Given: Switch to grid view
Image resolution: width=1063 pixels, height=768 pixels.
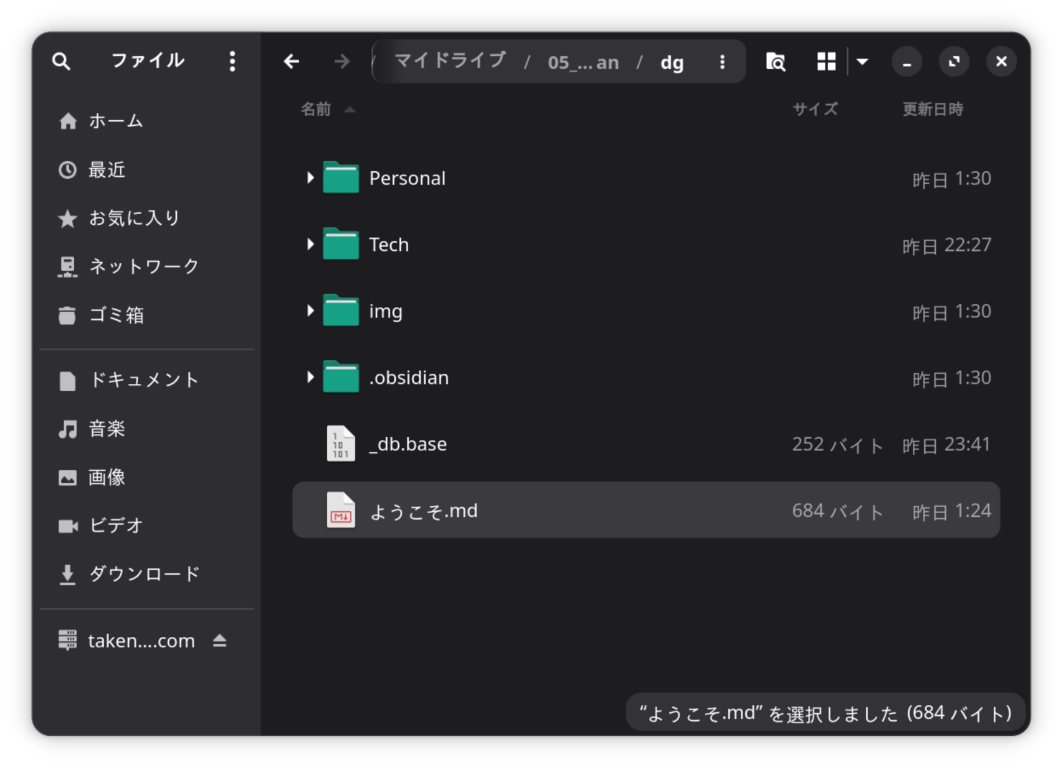Looking at the screenshot, I should point(826,61).
